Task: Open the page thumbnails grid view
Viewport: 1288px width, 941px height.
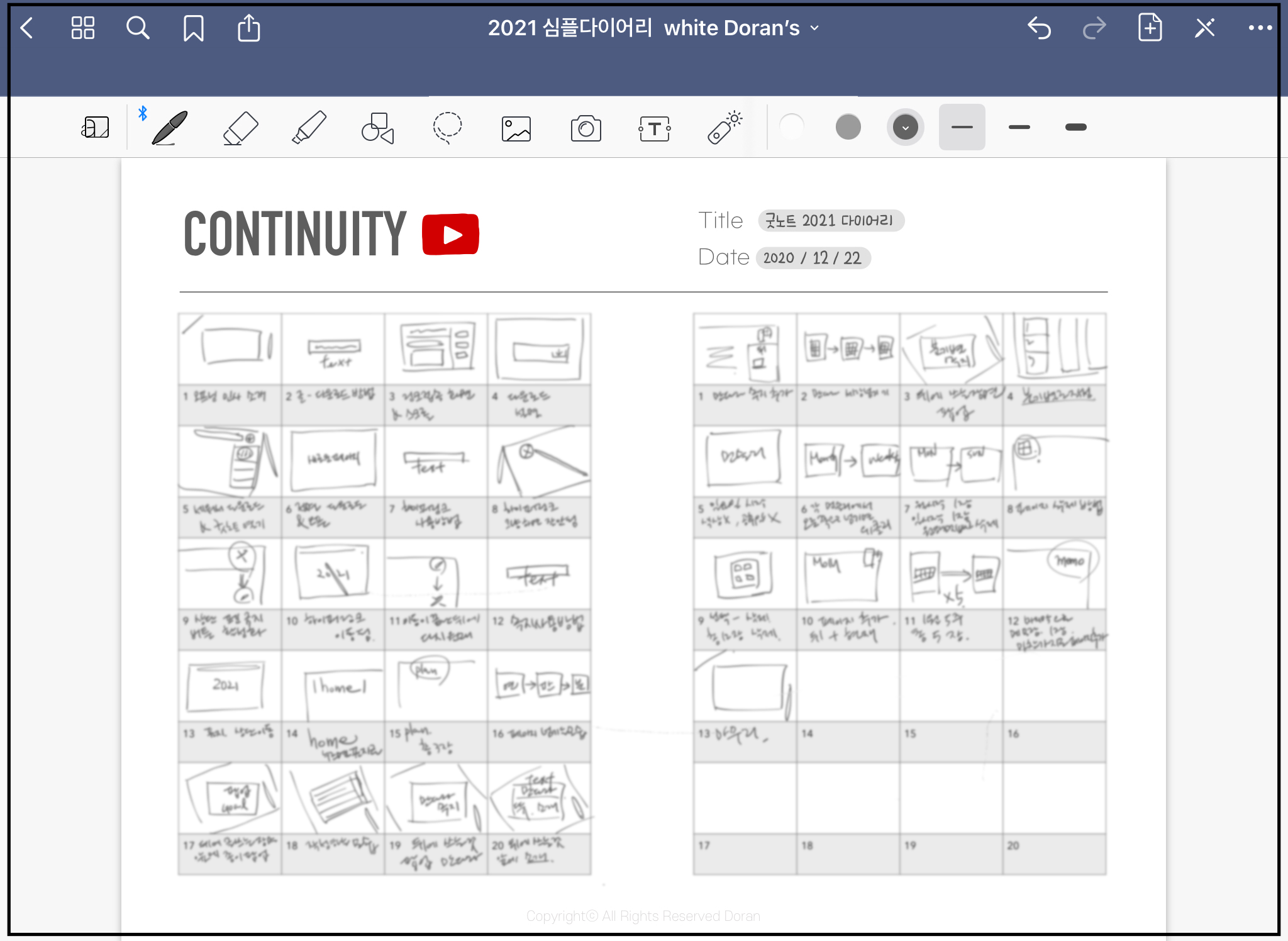Action: click(x=82, y=28)
